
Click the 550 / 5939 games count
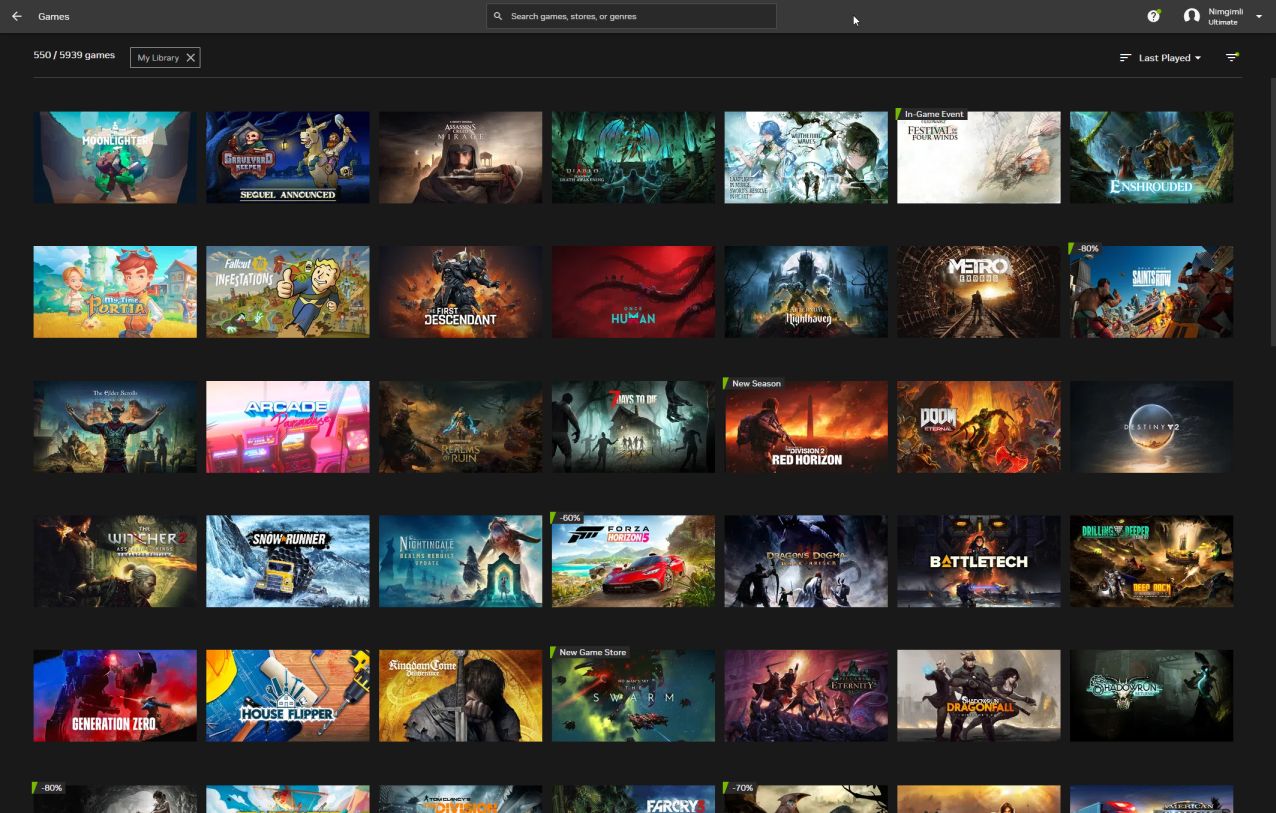coord(74,55)
